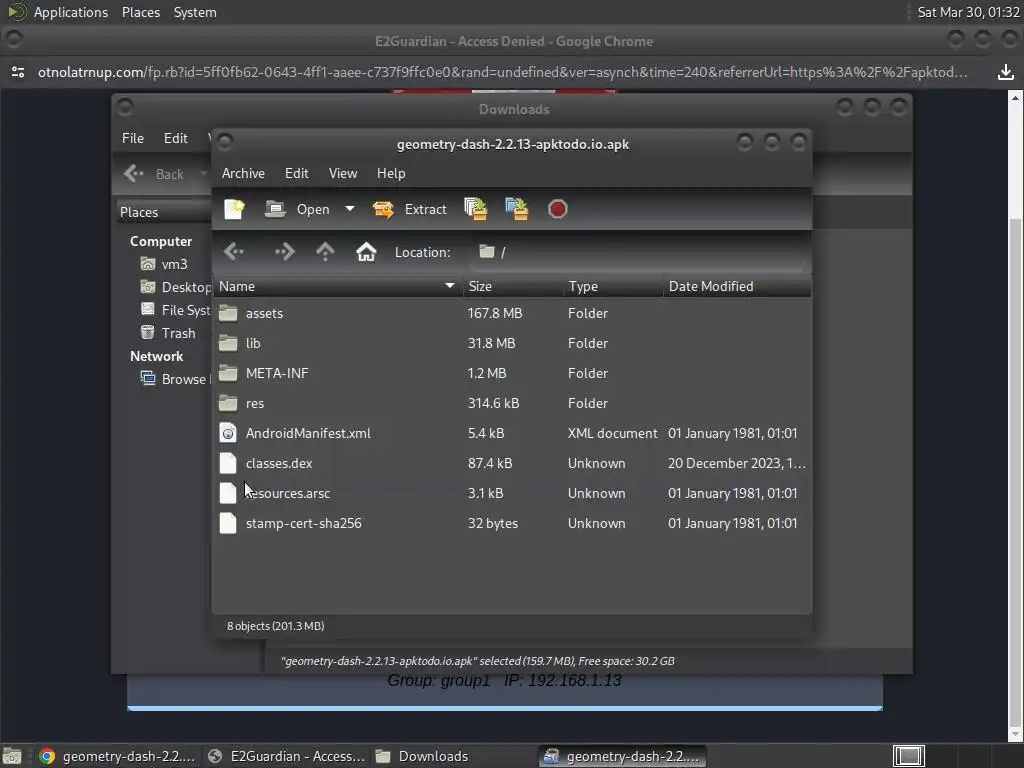Open the Archive menu
The height and width of the screenshot is (768, 1024).
coord(244,173)
